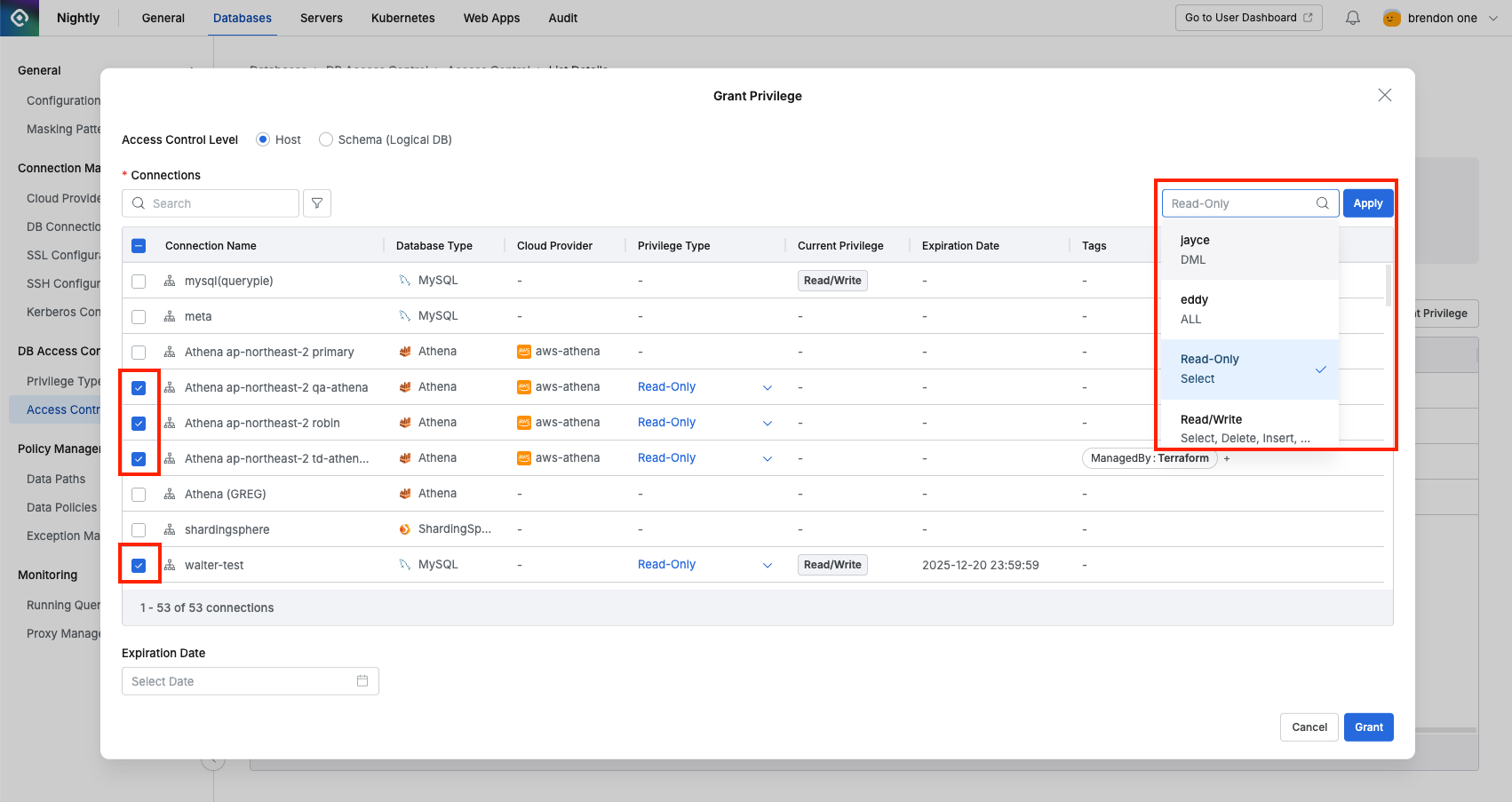Click the filter funnel icon beside Search
Screen dimensions: 1512x802
[x=317, y=203]
